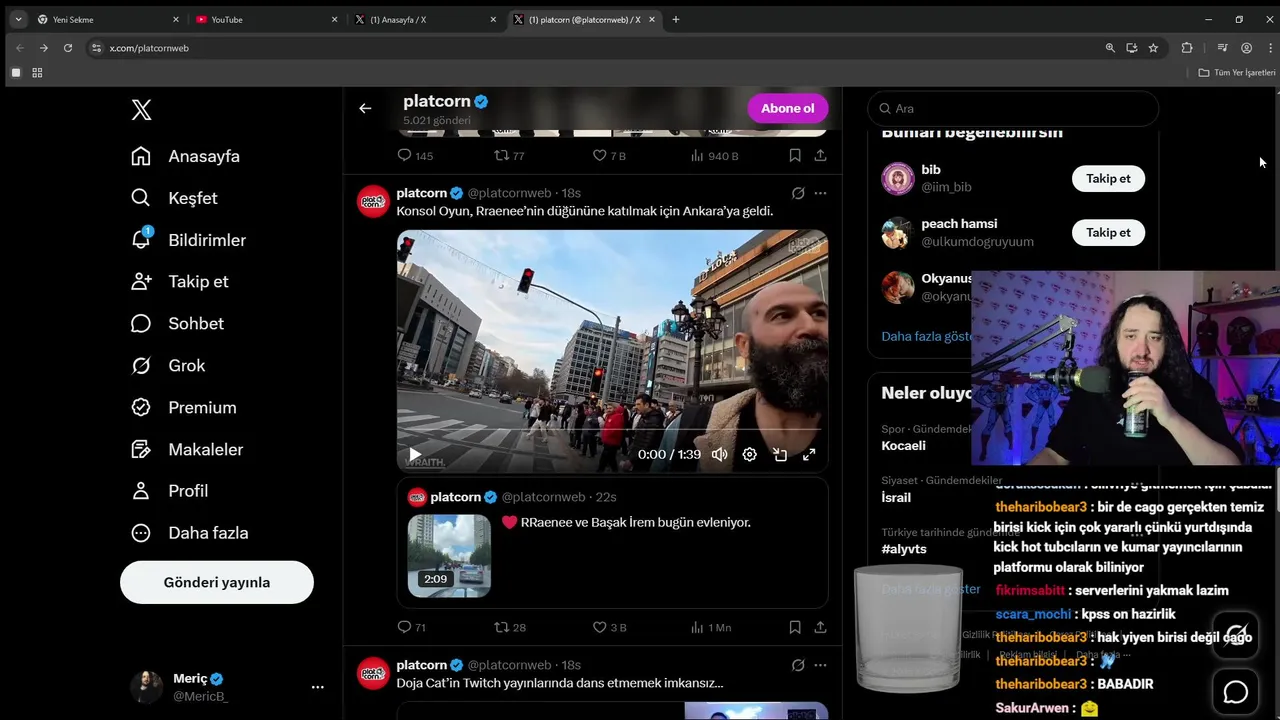Click Abone ol subscribe button
Image resolution: width=1280 pixels, height=720 pixels.
tap(787, 108)
